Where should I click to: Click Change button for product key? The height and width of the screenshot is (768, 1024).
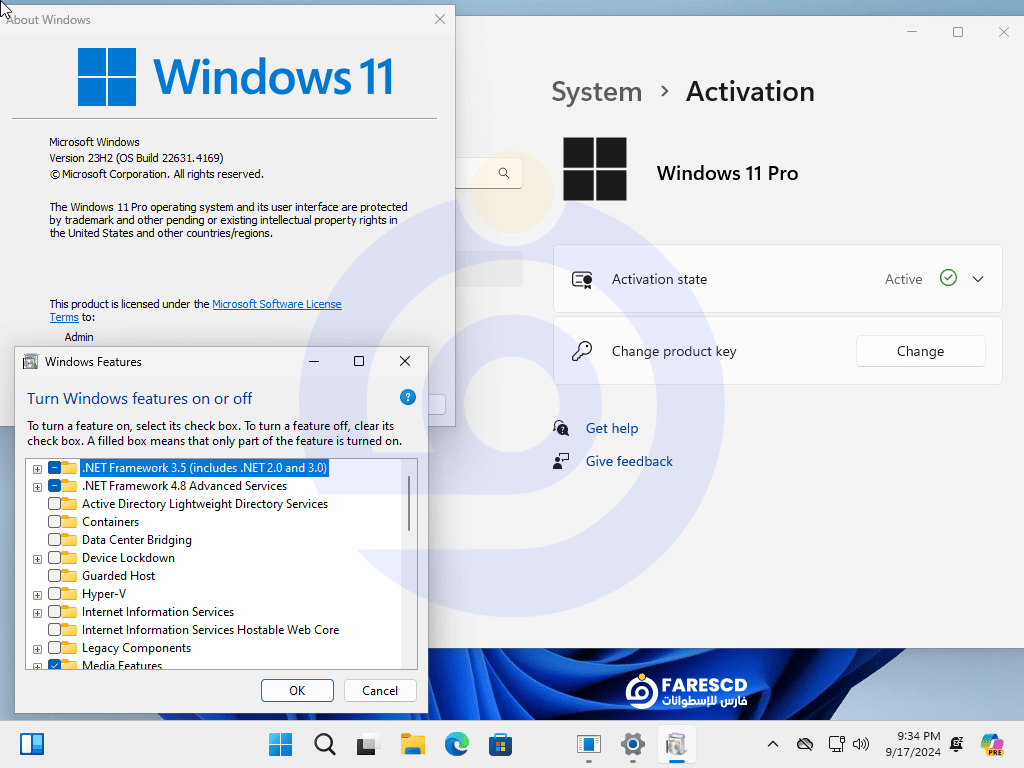[920, 351]
